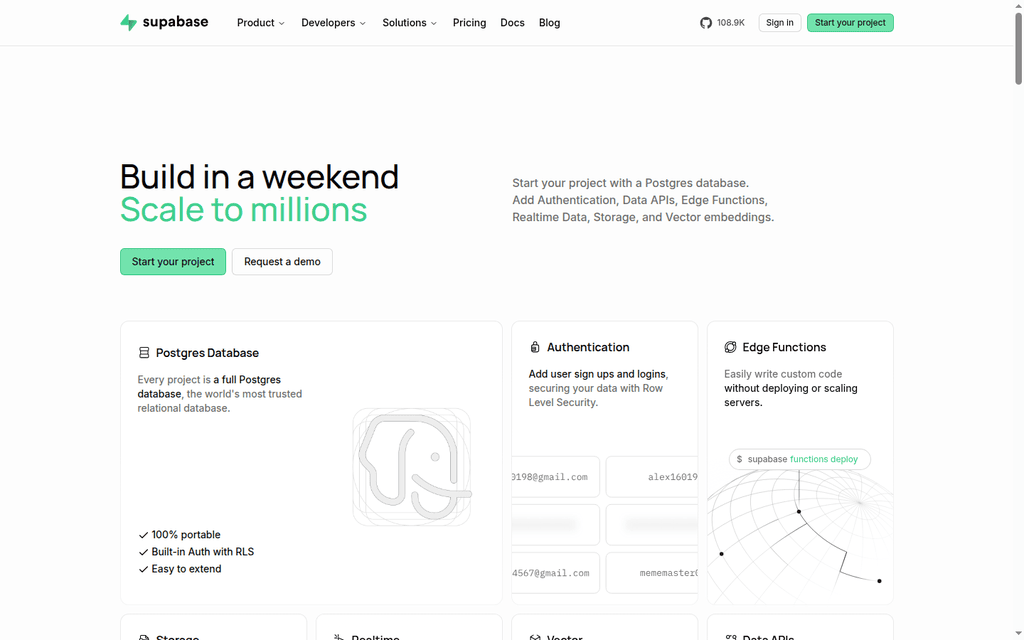The image size is (1024, 640).
Task: Open the Authentication card title
Action: click(588, 347)
